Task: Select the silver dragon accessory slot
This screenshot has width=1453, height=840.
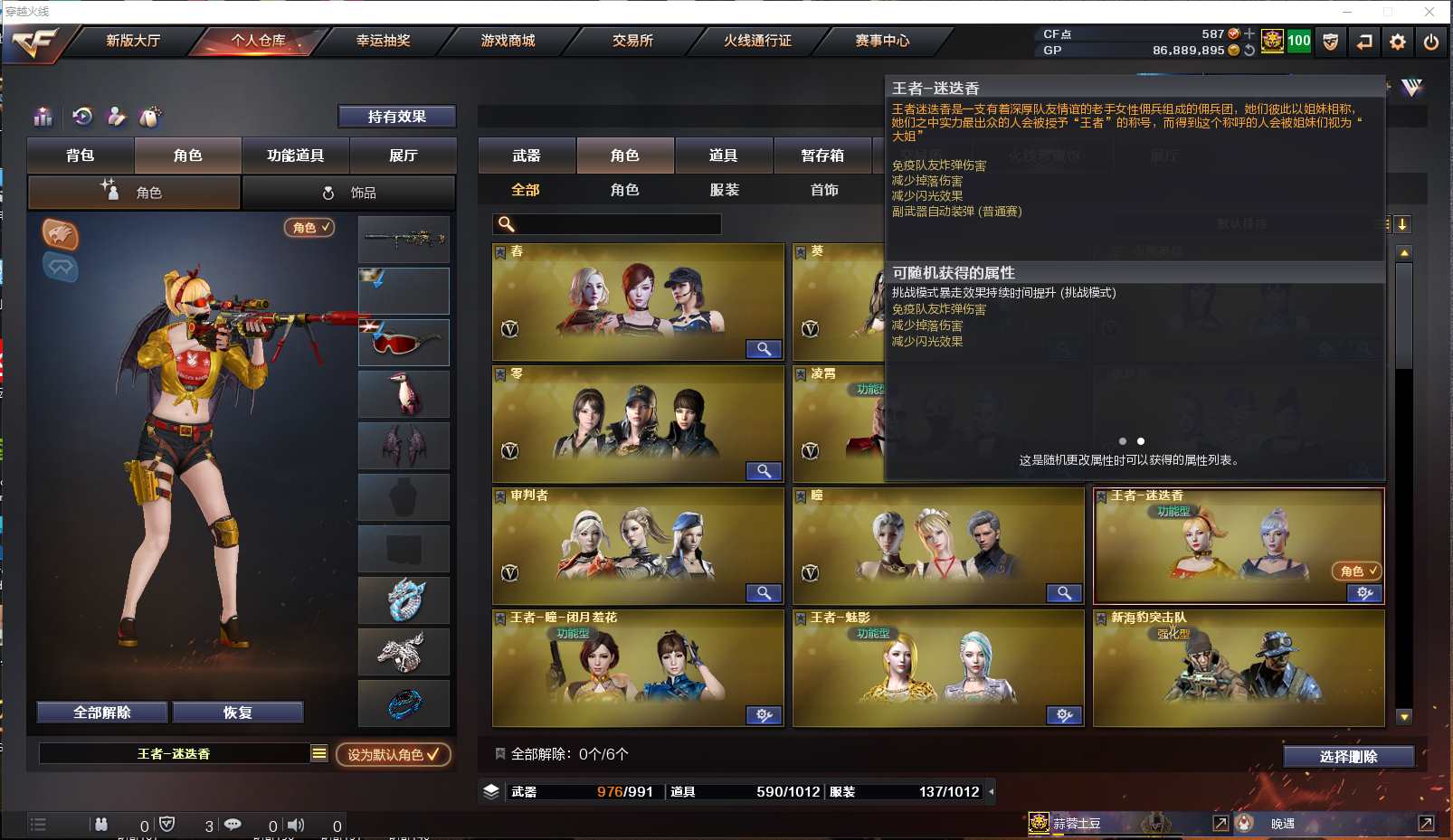Action: pos(404,600)
